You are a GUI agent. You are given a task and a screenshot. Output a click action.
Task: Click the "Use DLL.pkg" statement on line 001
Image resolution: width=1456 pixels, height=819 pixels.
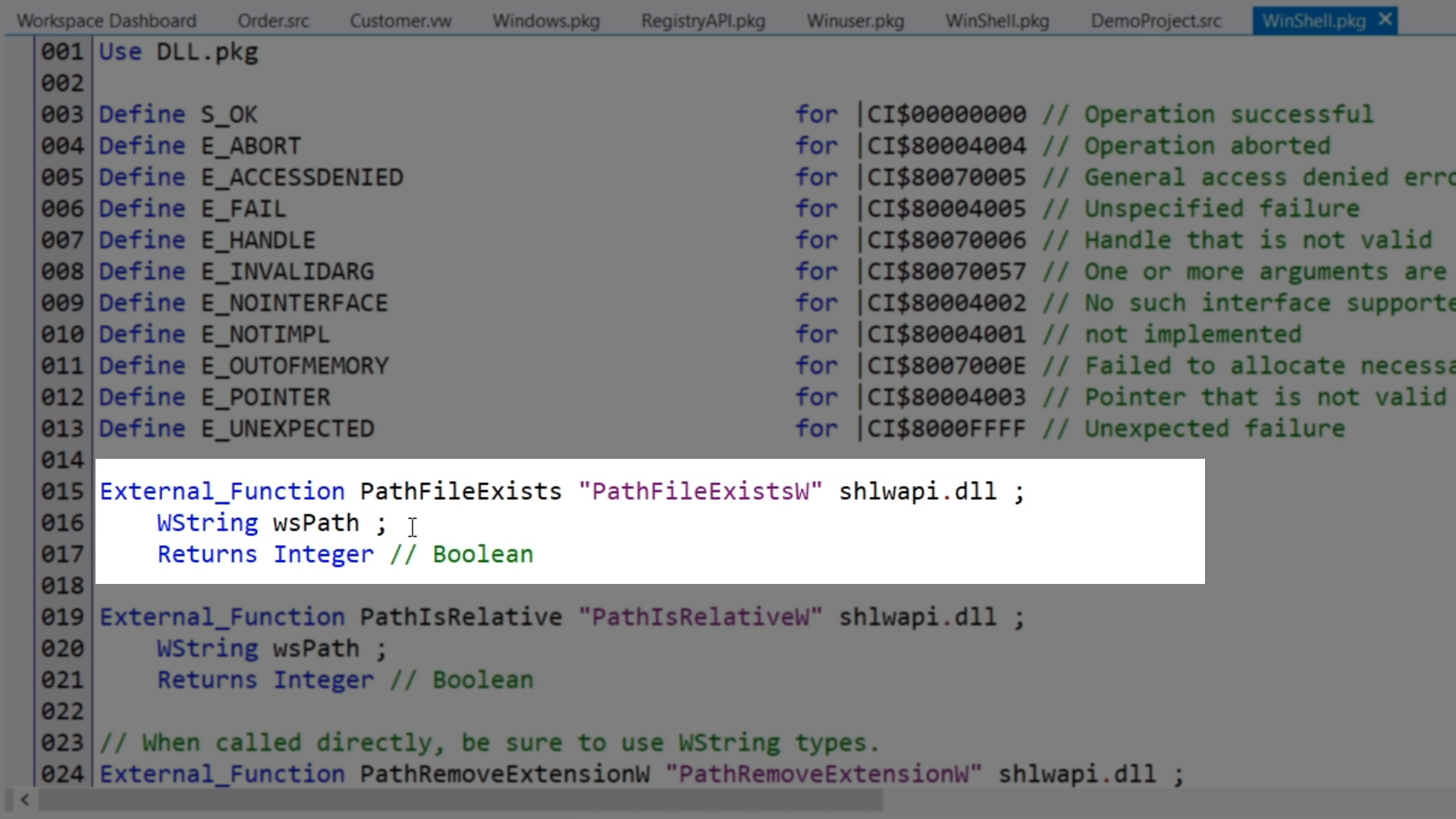pos(178,52)
